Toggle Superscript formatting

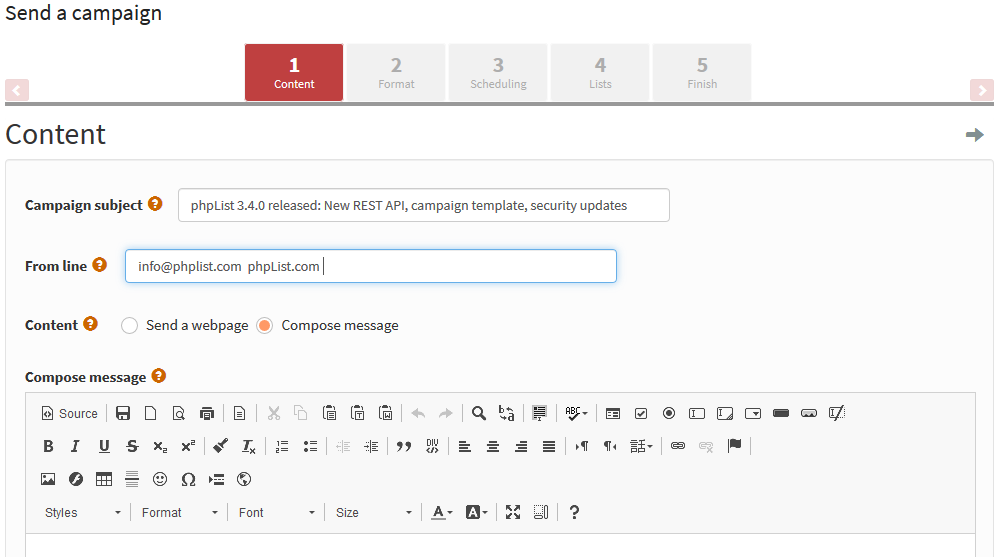pyautogui.click(x=188, y=446)
